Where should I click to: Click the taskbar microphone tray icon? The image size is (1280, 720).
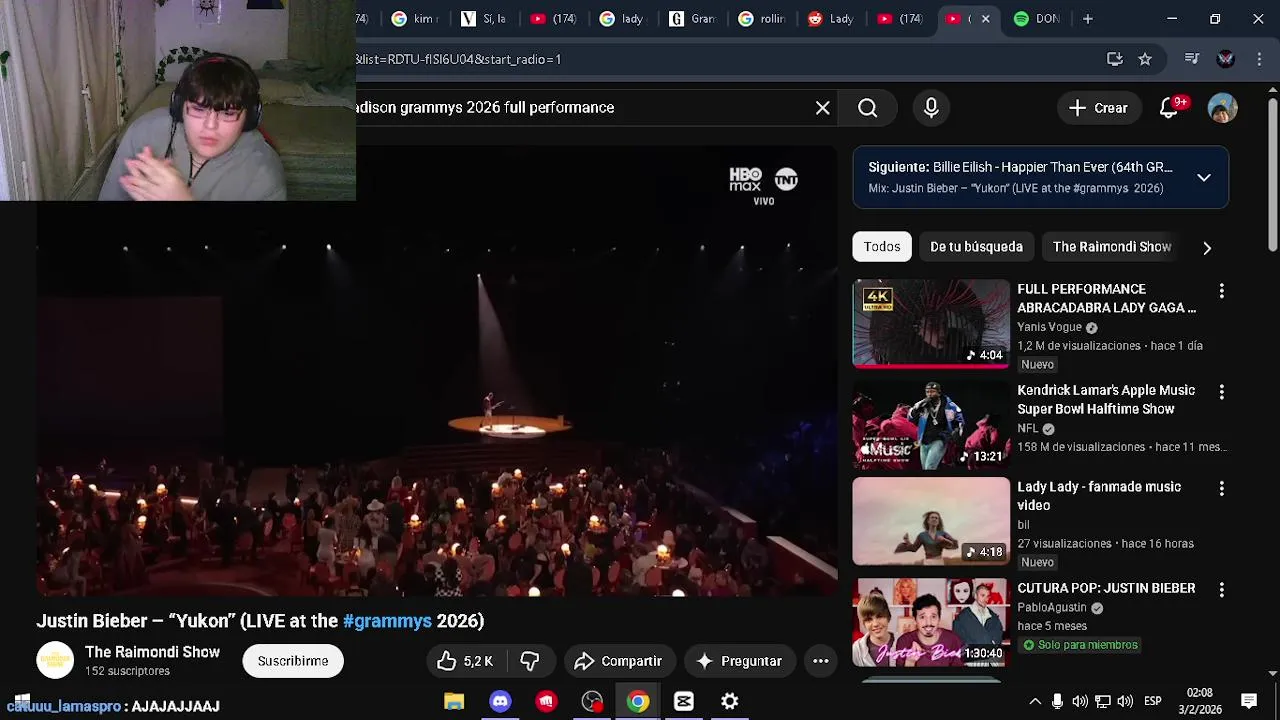(1057, 702)
